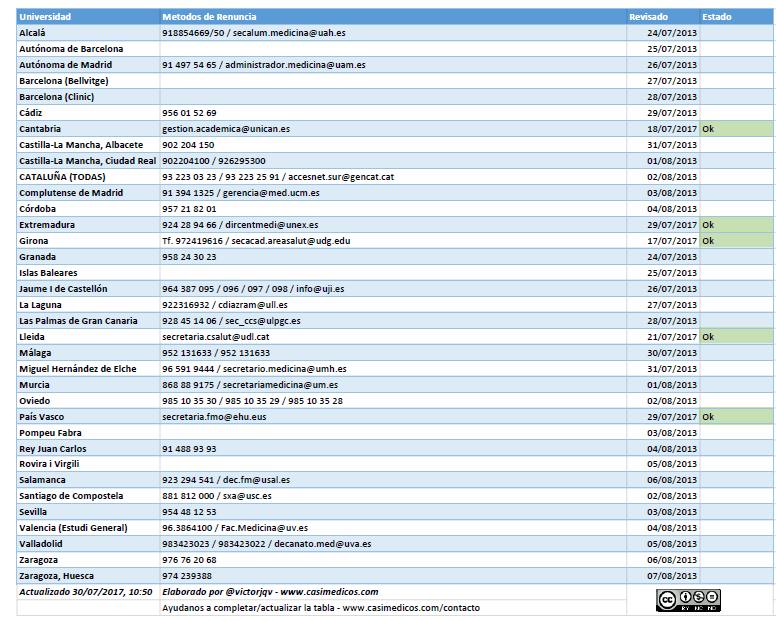776x621 pixels.
Task: Click the secalum.medicina@uah.es contact cell
Action: coord(393,33)
